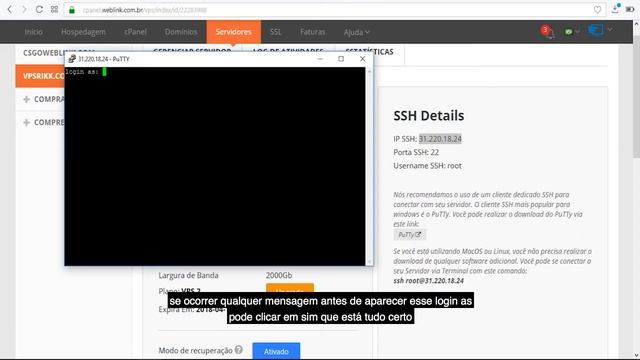Open cPanel menu item
Image resolution: width=640 pixels, height=360 pixels.
point(135,32)
